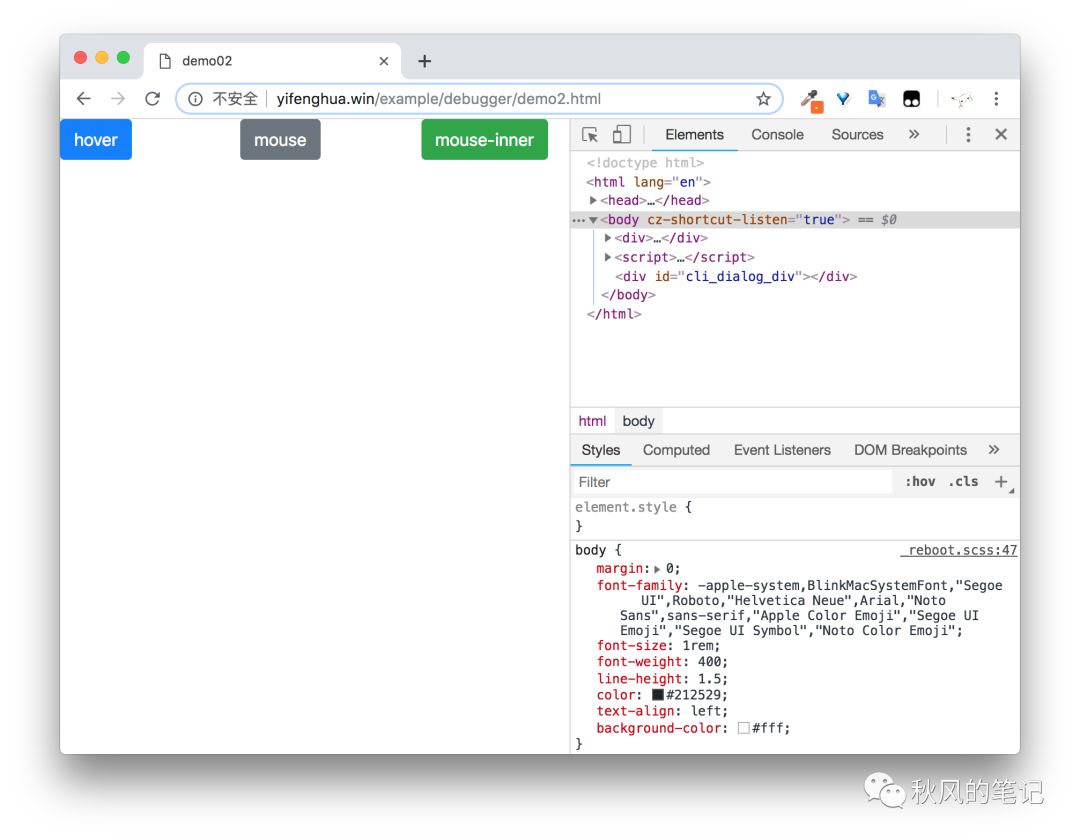The width and height of the screenshot is (1080, 840).
Task: Open a new tab with the plus button
Action: tap(424, 61)
